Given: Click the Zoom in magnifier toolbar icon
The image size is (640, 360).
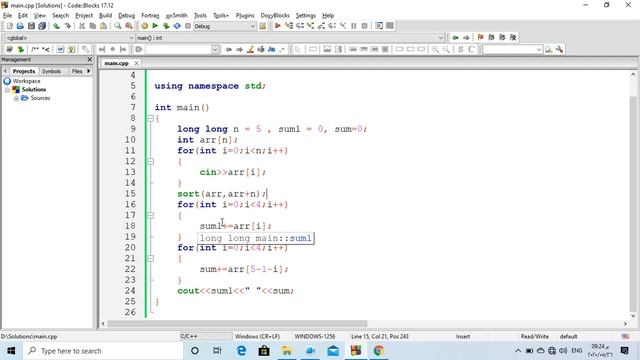Looking at the screenshot, I should 436,49.
